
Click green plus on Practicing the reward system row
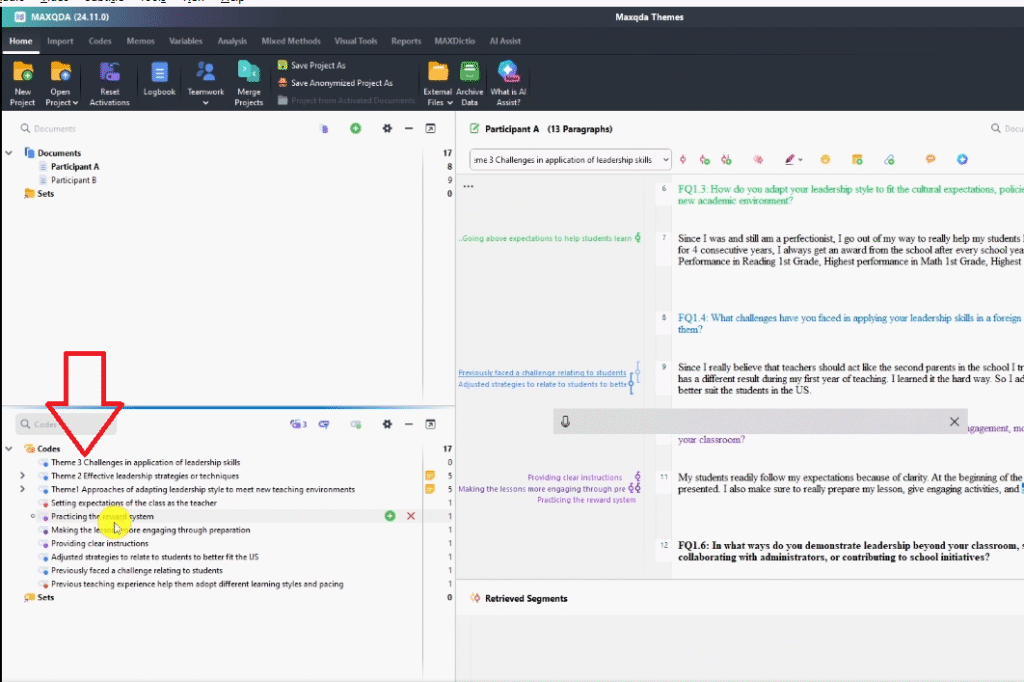tap(390, 516)
